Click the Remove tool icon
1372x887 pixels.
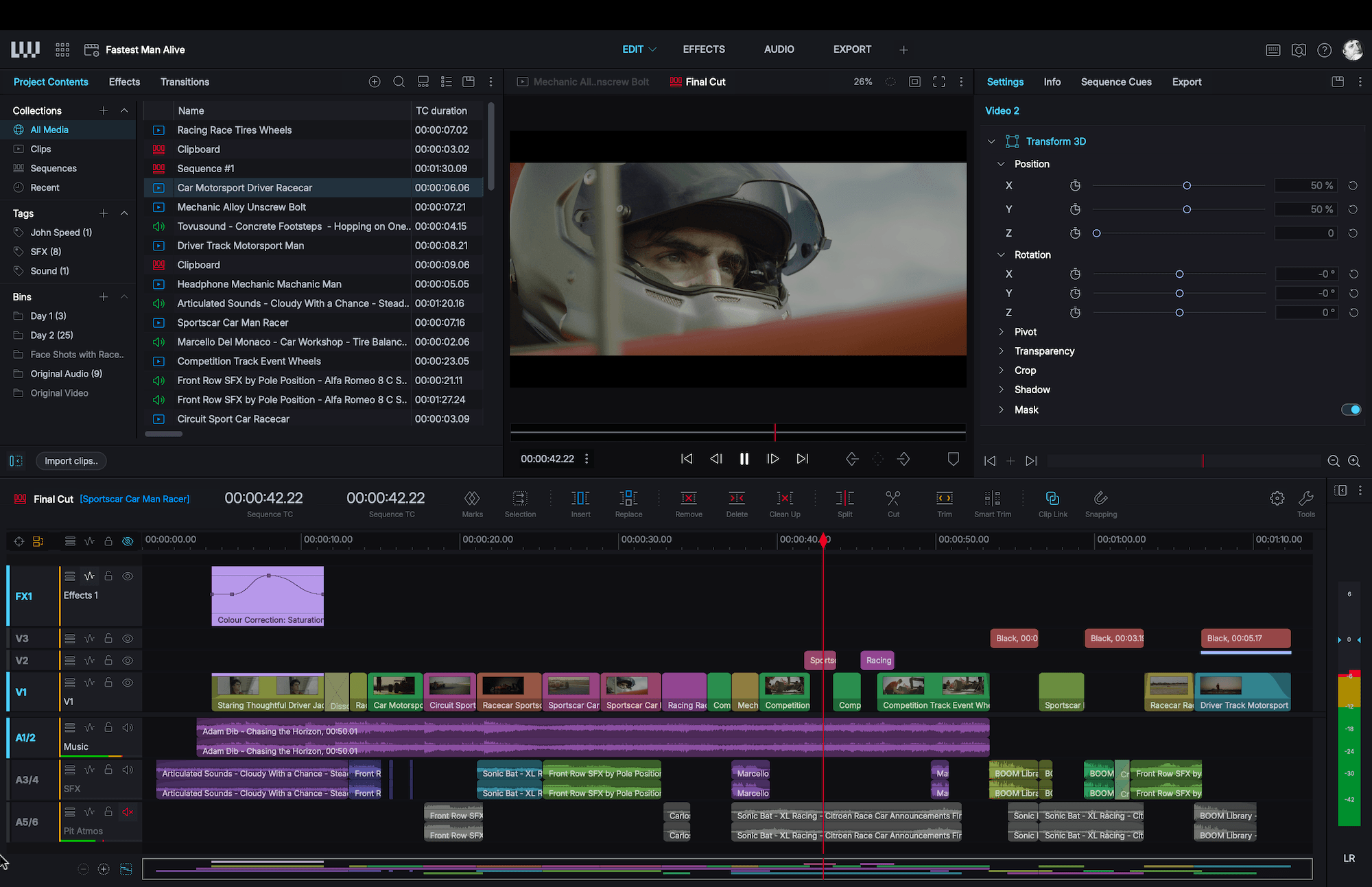(x=688, y=498)
